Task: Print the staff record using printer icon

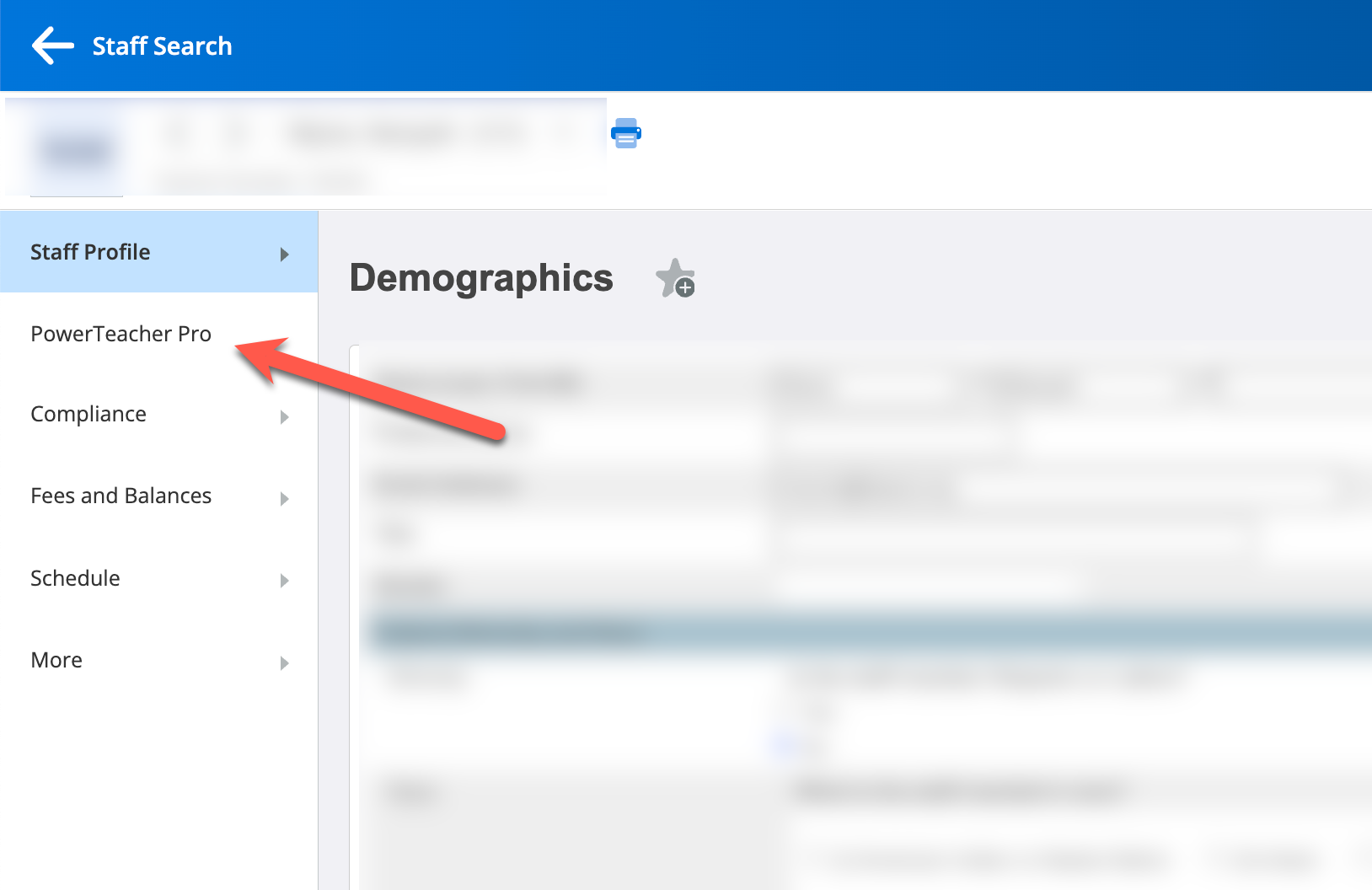Action: 626,133
